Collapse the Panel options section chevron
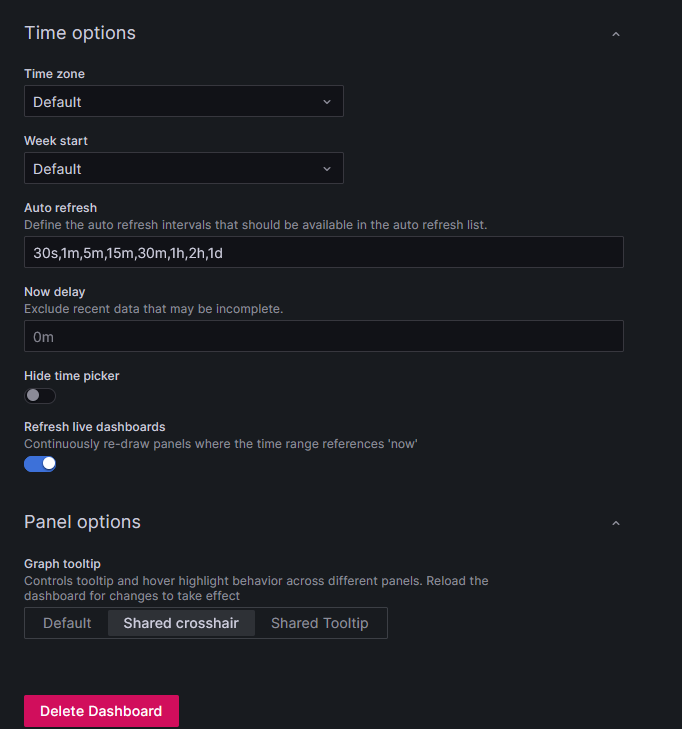 click(x=616, y=523)
